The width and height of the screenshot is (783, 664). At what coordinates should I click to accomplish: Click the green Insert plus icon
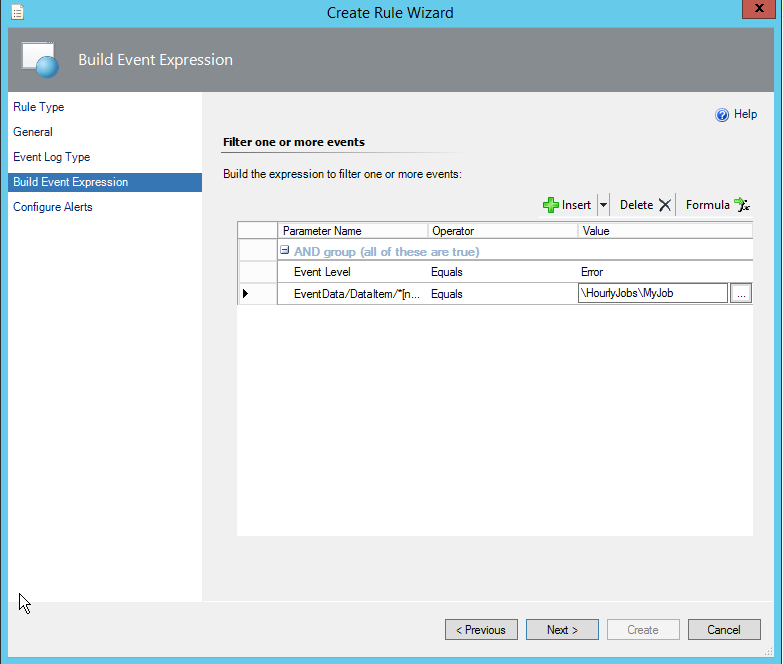pos(551,205)
